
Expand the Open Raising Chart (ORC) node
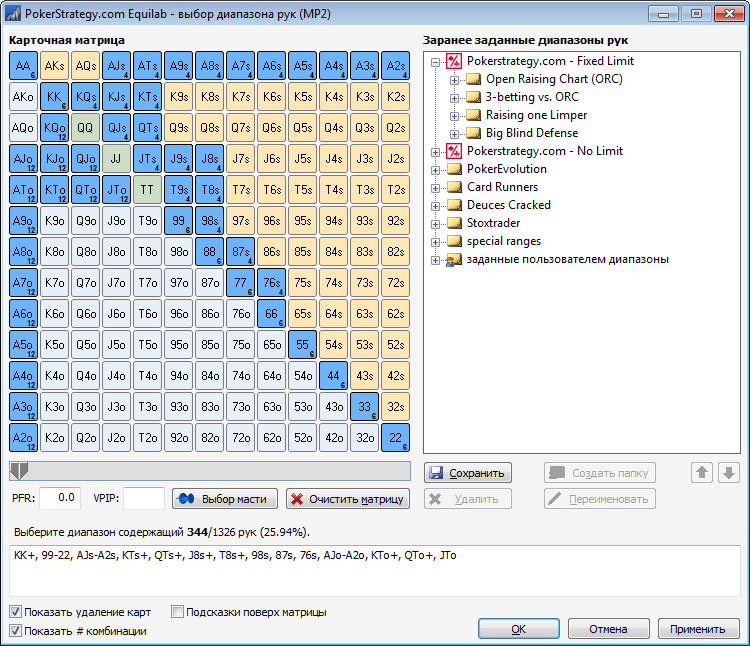tap(454, 80)
